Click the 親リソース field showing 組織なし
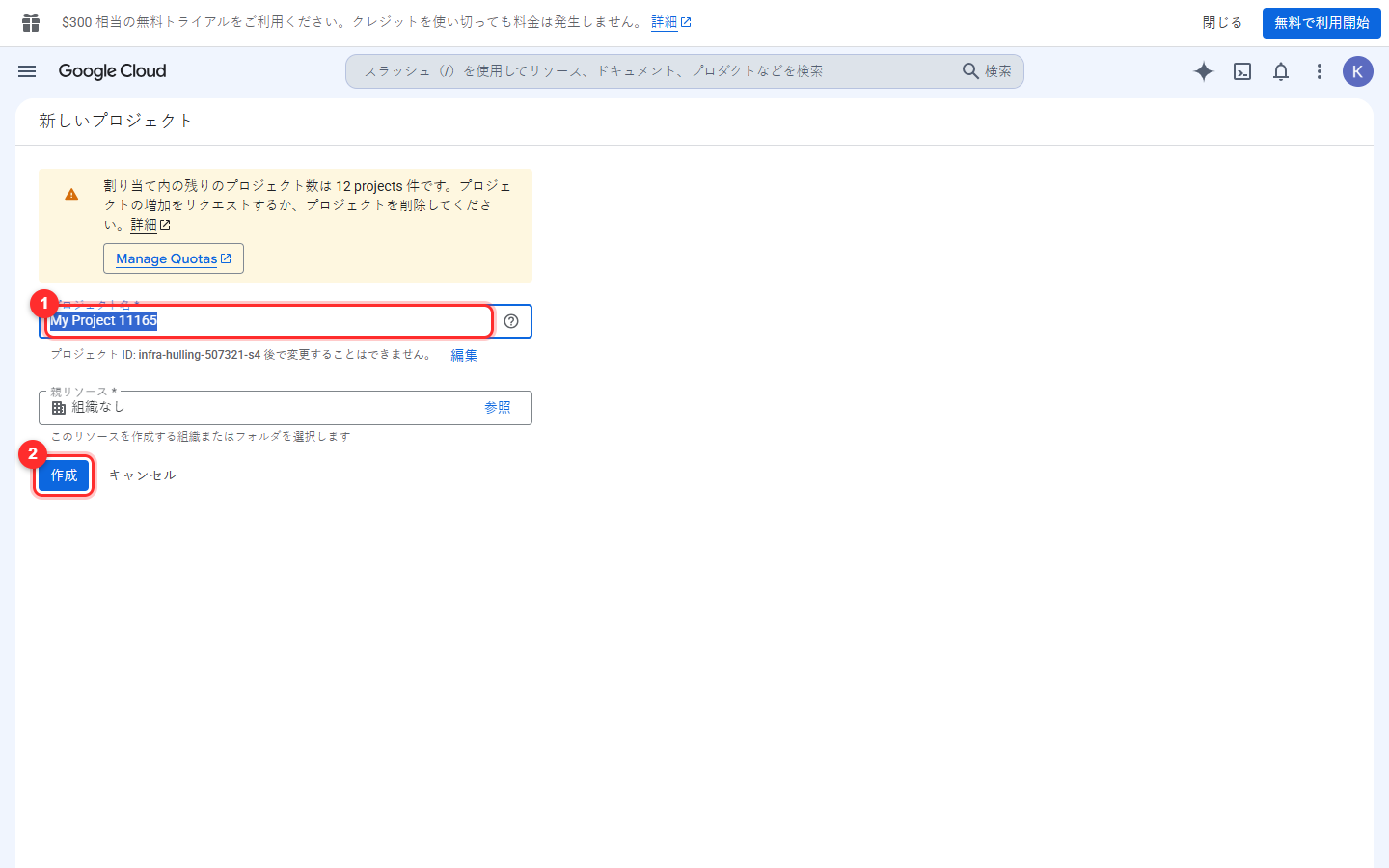1389x868 pixels. point(286,408)
